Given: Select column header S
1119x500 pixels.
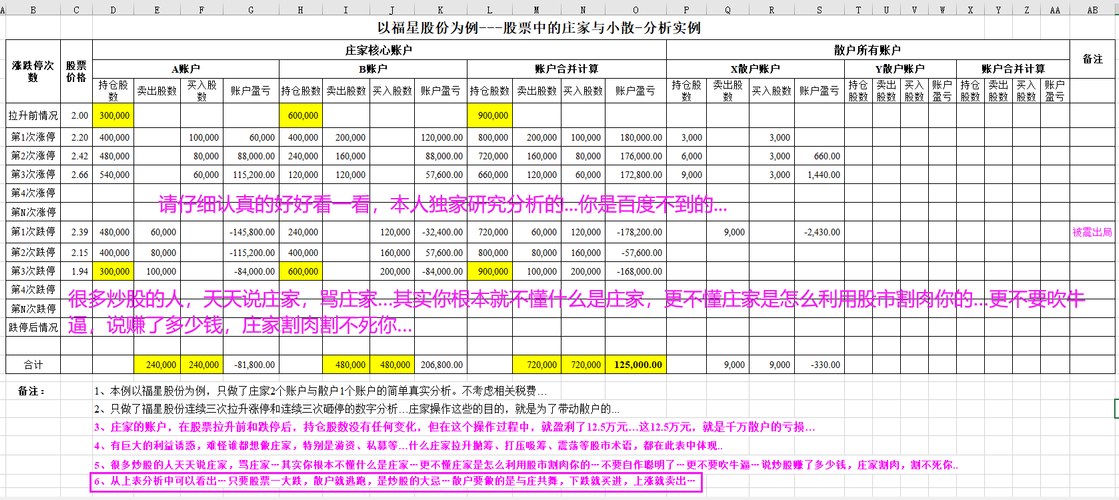Looking at the screenshot, I should (x=819, y=9).
